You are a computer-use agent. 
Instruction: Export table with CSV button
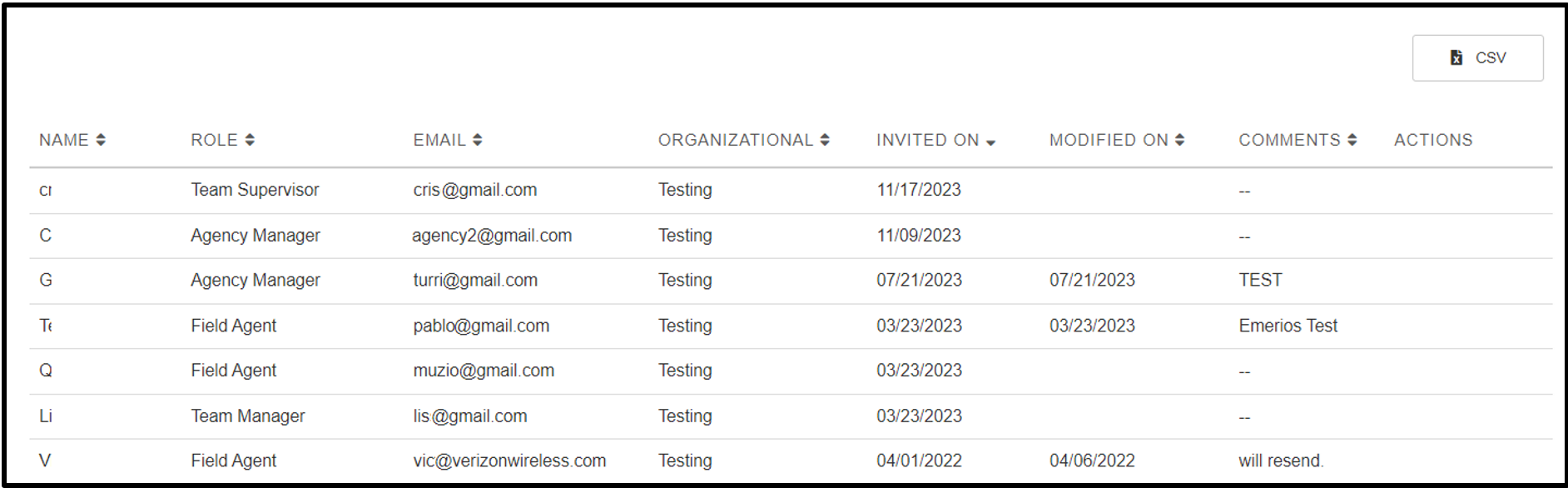[x=1477, y=57]
